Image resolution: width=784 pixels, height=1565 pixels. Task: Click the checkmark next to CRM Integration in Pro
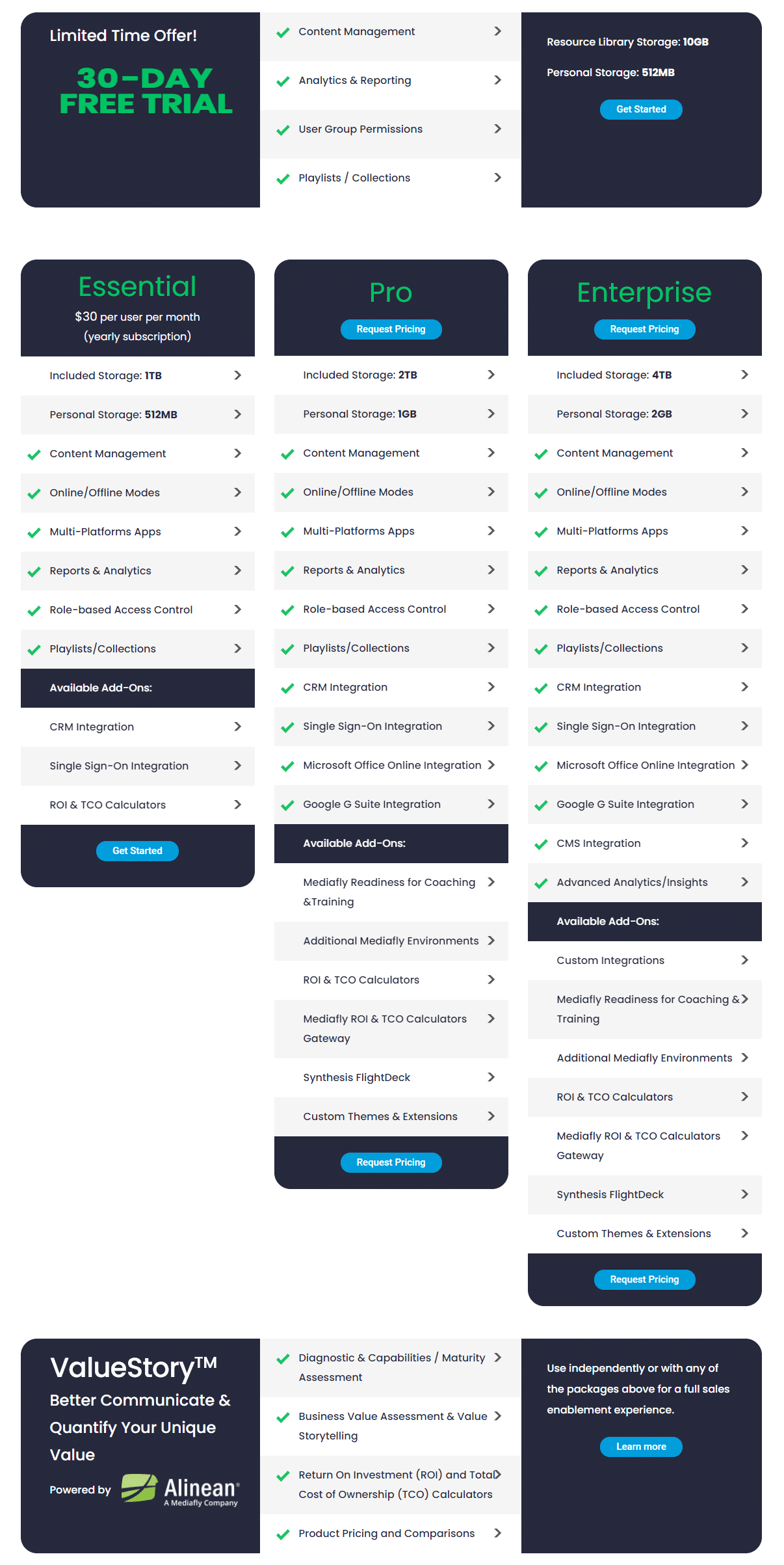pyautogui.click(x=287, y=688)
